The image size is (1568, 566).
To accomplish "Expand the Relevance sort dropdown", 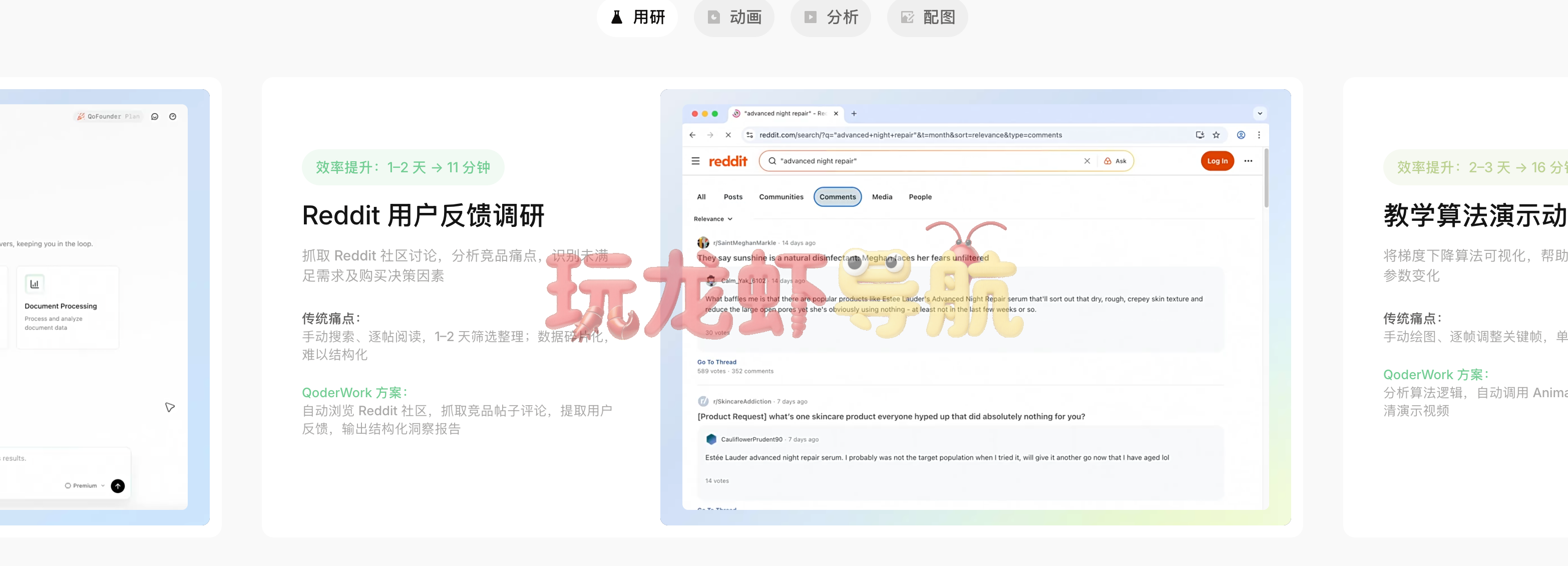I will pos(713,219).
